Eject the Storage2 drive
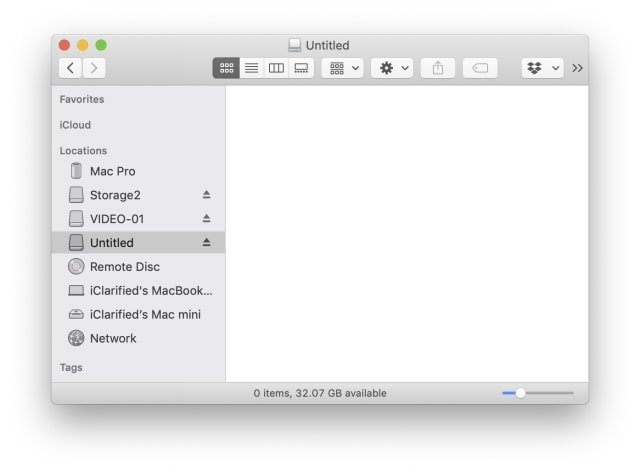Viewport: 640px width, 472px height. click(x=207, y=195)
